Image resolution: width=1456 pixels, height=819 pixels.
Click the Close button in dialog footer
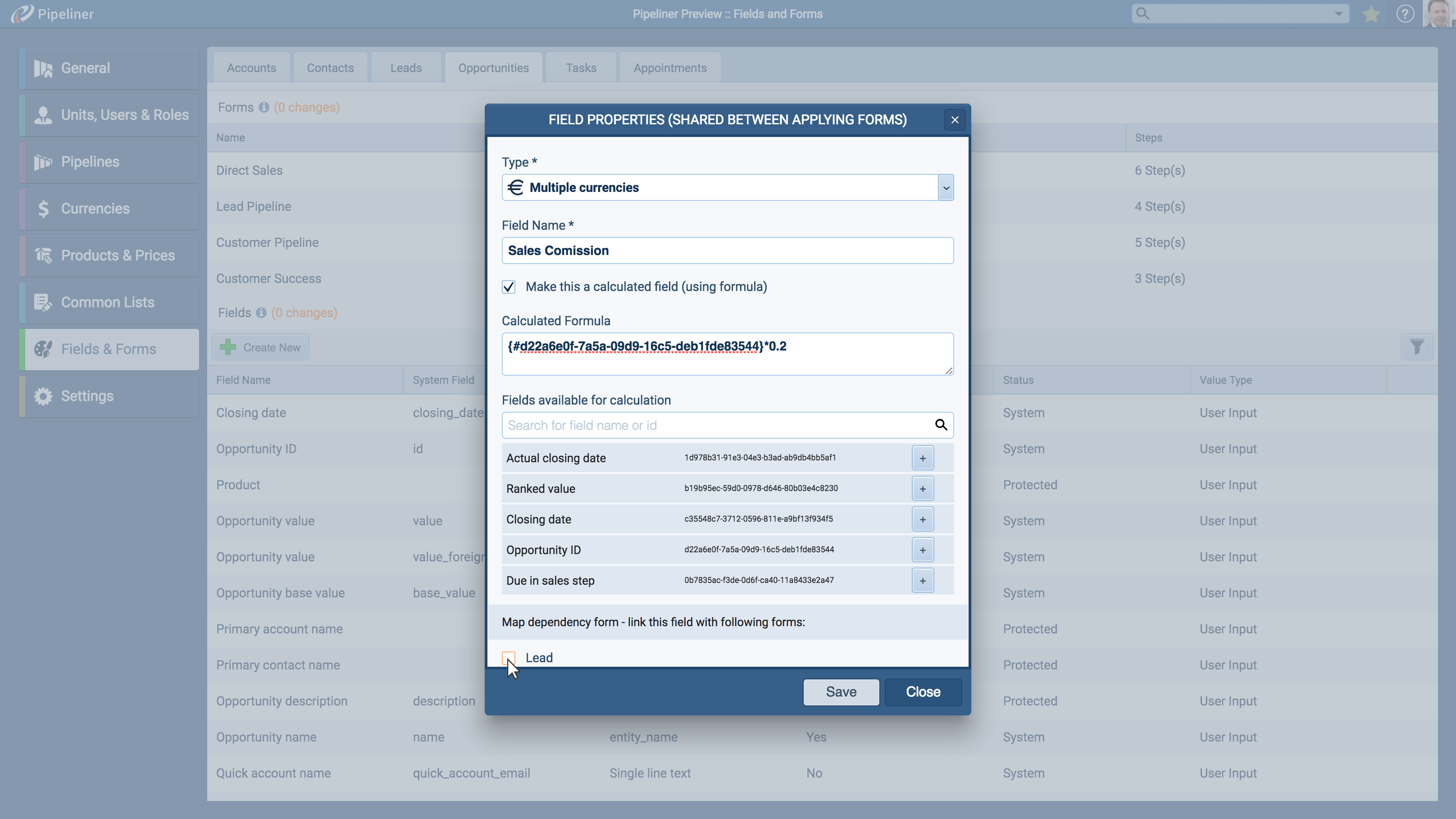(x=923, y=692)
